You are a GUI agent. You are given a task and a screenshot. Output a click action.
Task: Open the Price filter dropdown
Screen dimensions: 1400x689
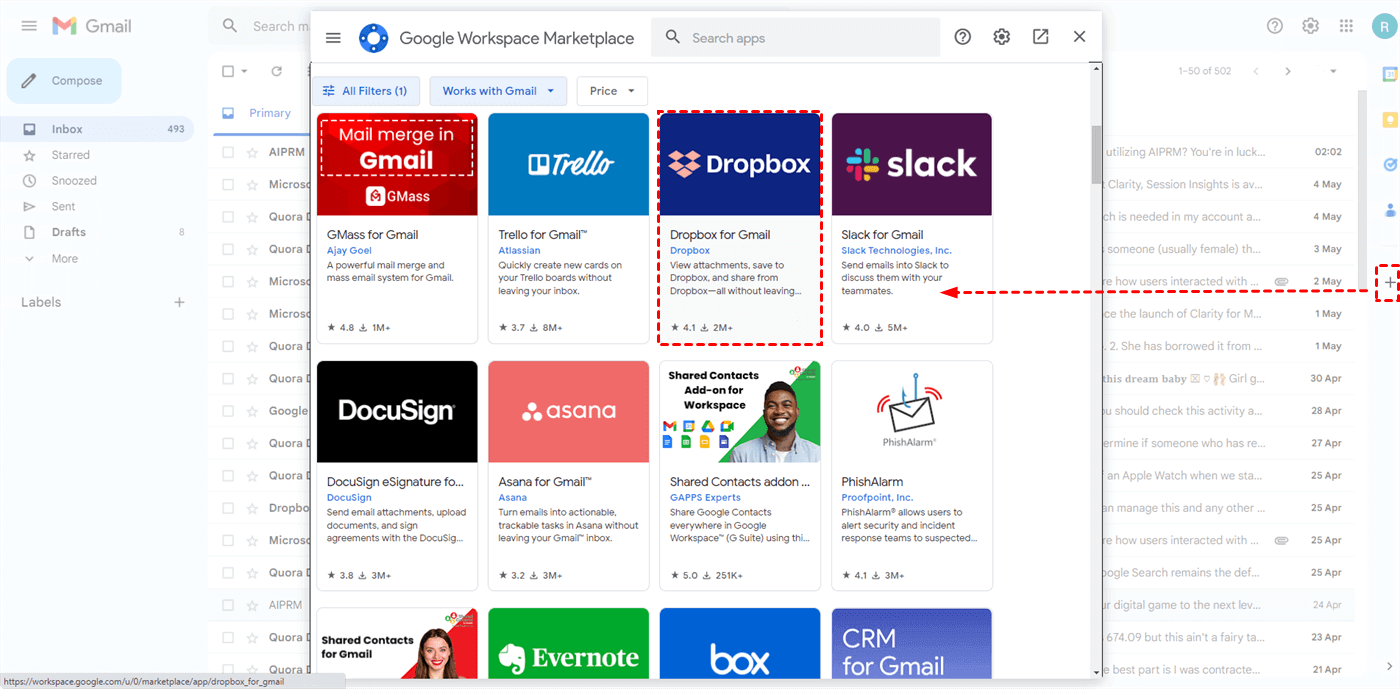[612, 91]
